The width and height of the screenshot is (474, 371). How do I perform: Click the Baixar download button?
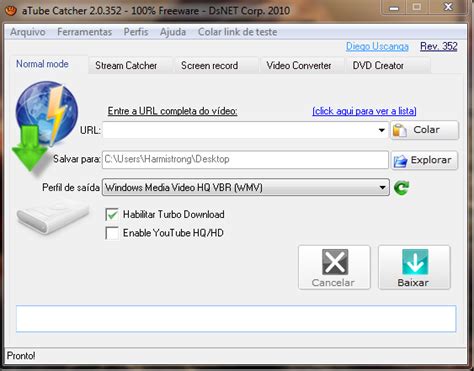tap(414, 267)
